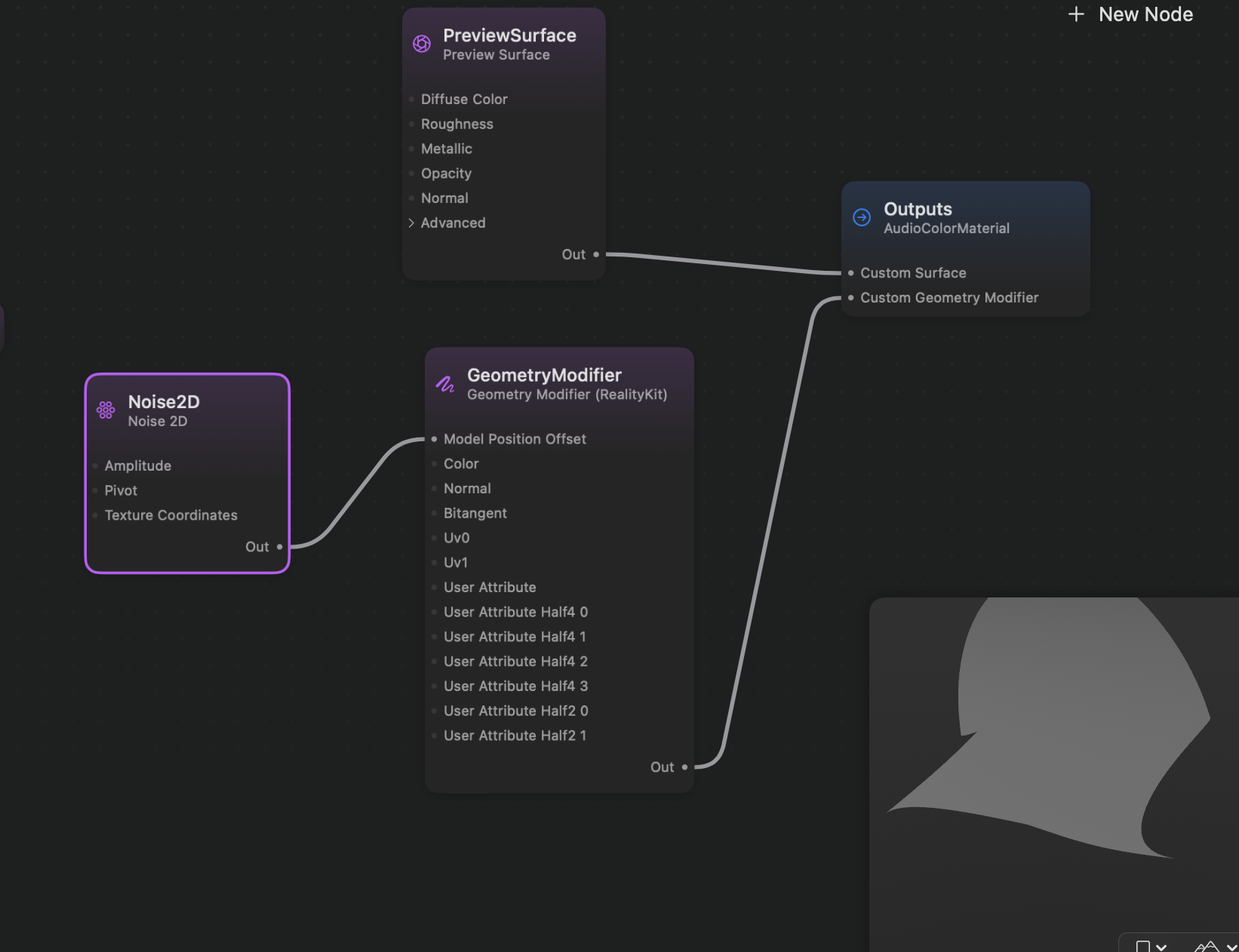Select the Outputs node title
Image resolution: width=1239 pixels, height=952 pixels.
click(918, 209)
